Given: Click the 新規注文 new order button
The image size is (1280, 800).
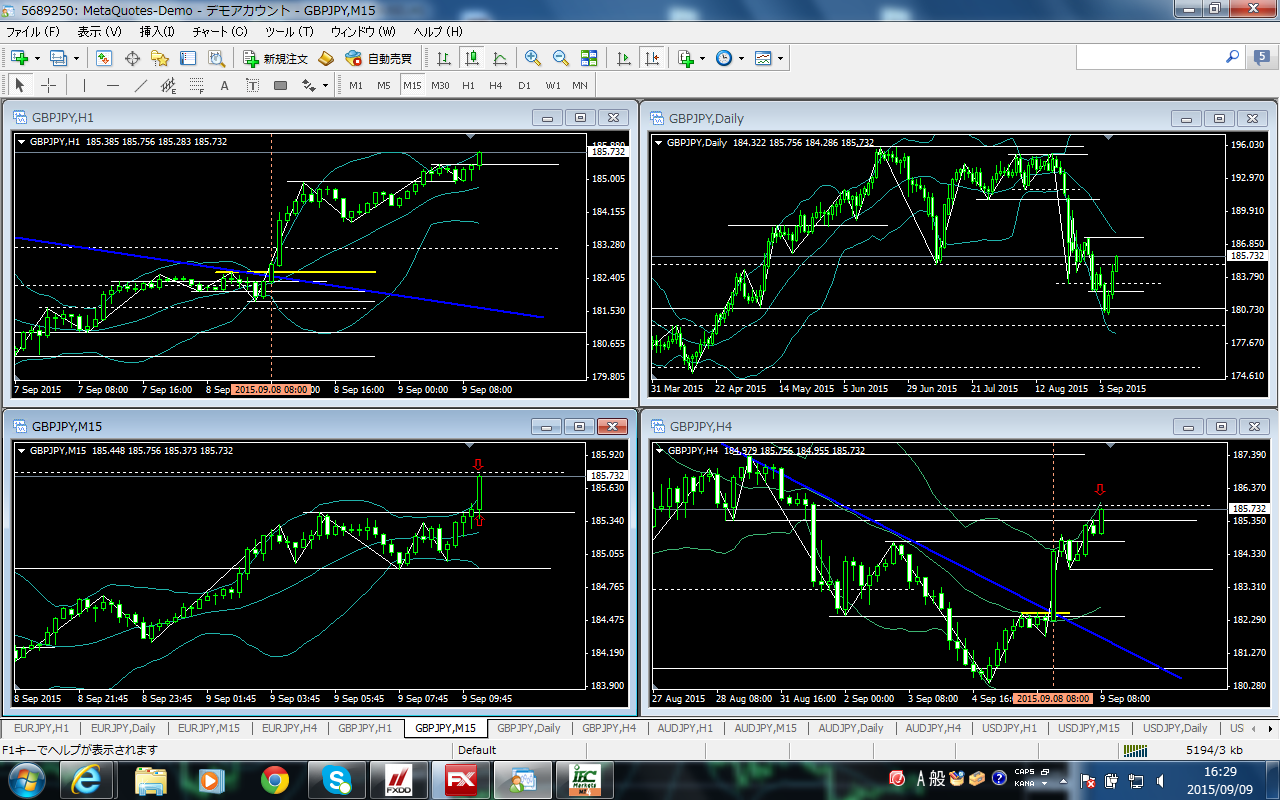Looking at the screenshot, I should [x=276, y=59].
